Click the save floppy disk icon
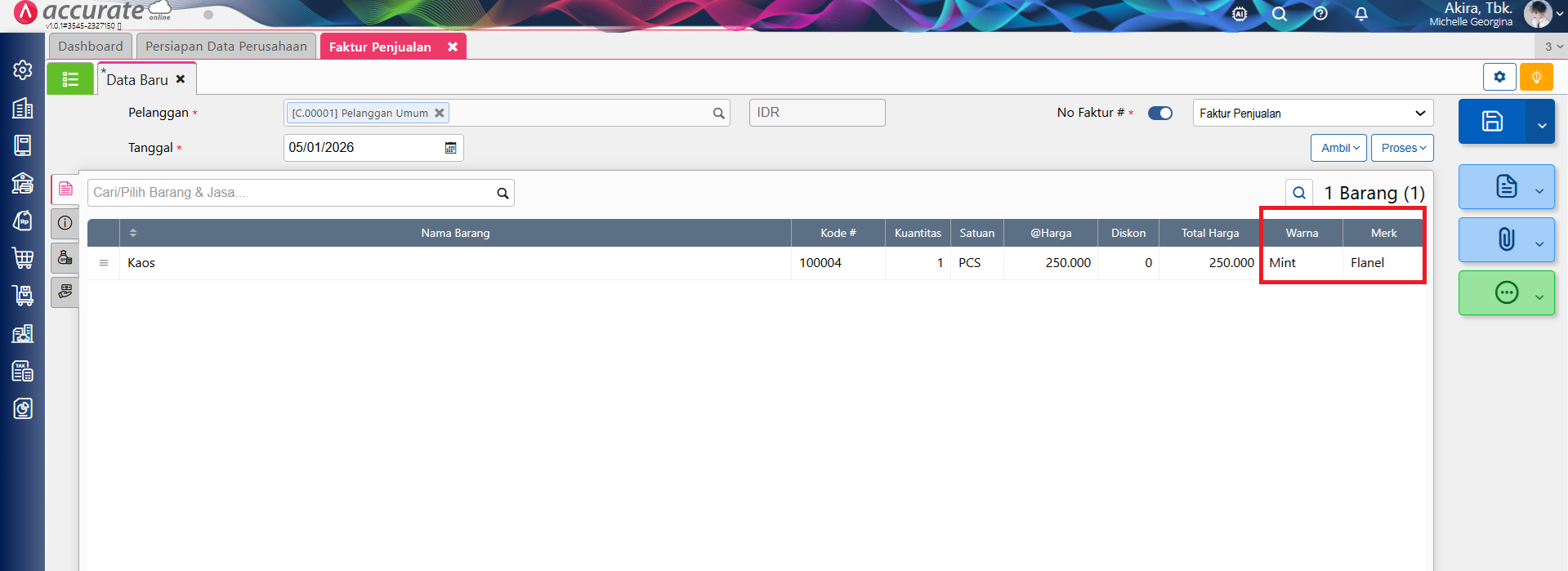 point(1492,122)
